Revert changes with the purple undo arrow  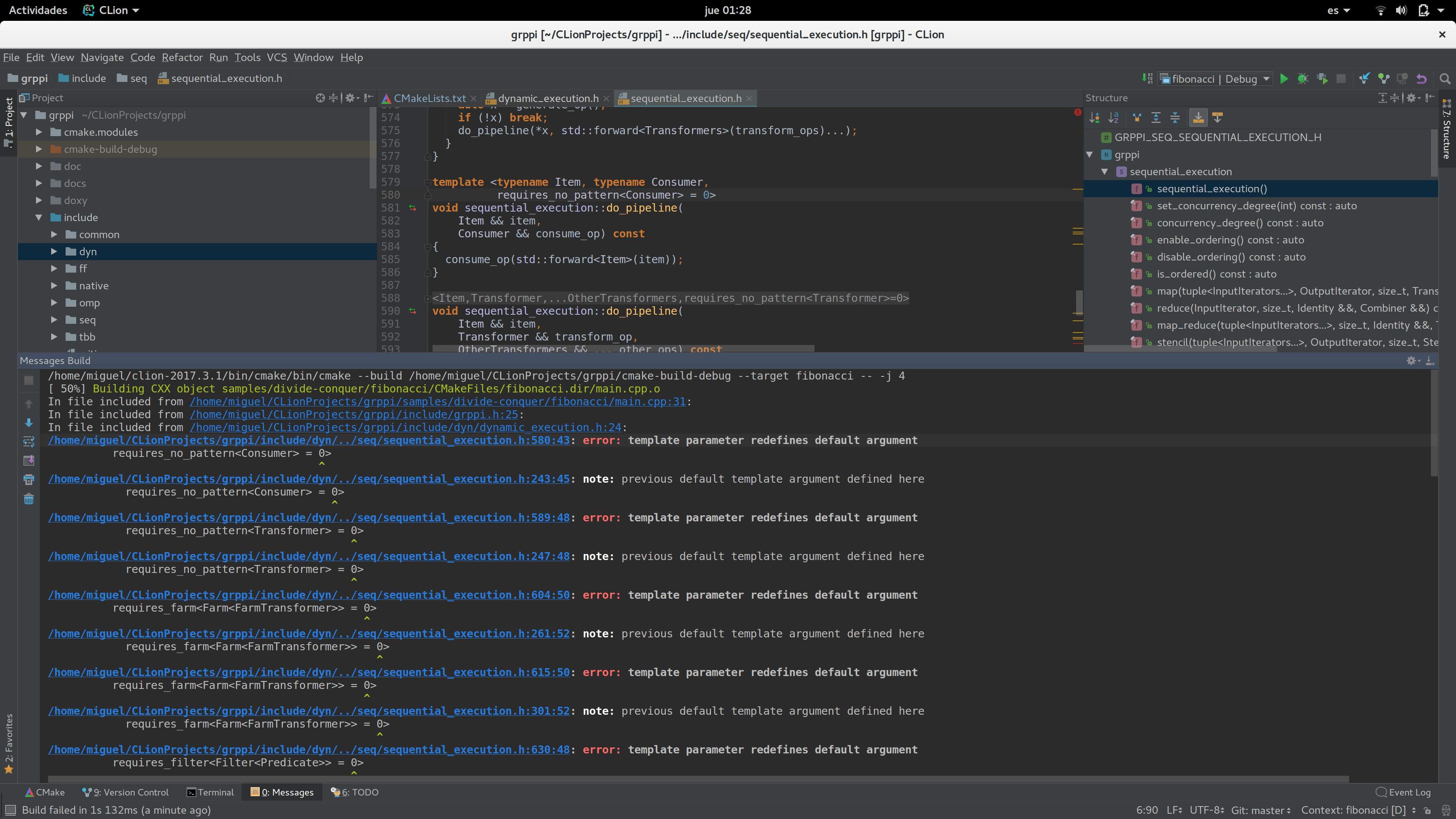tap(1421, 78)
